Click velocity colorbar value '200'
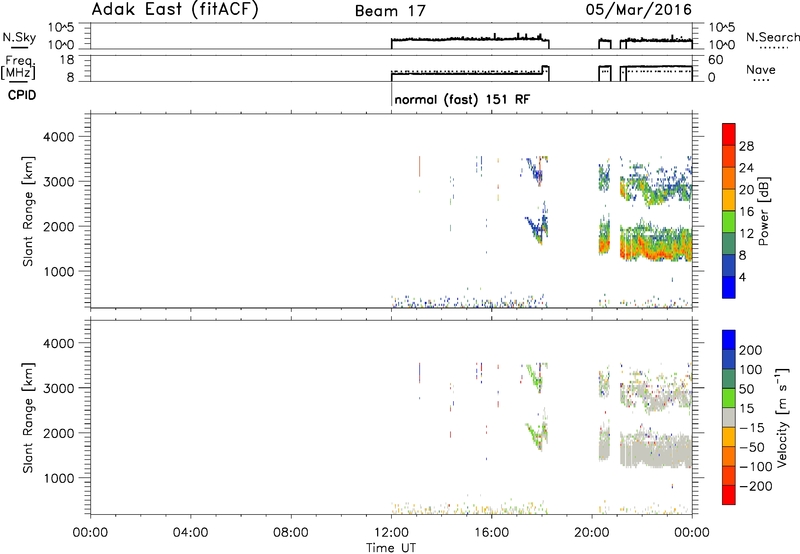Screen dimensions: 800x554 pyautogui.click(x=751, y=350)
